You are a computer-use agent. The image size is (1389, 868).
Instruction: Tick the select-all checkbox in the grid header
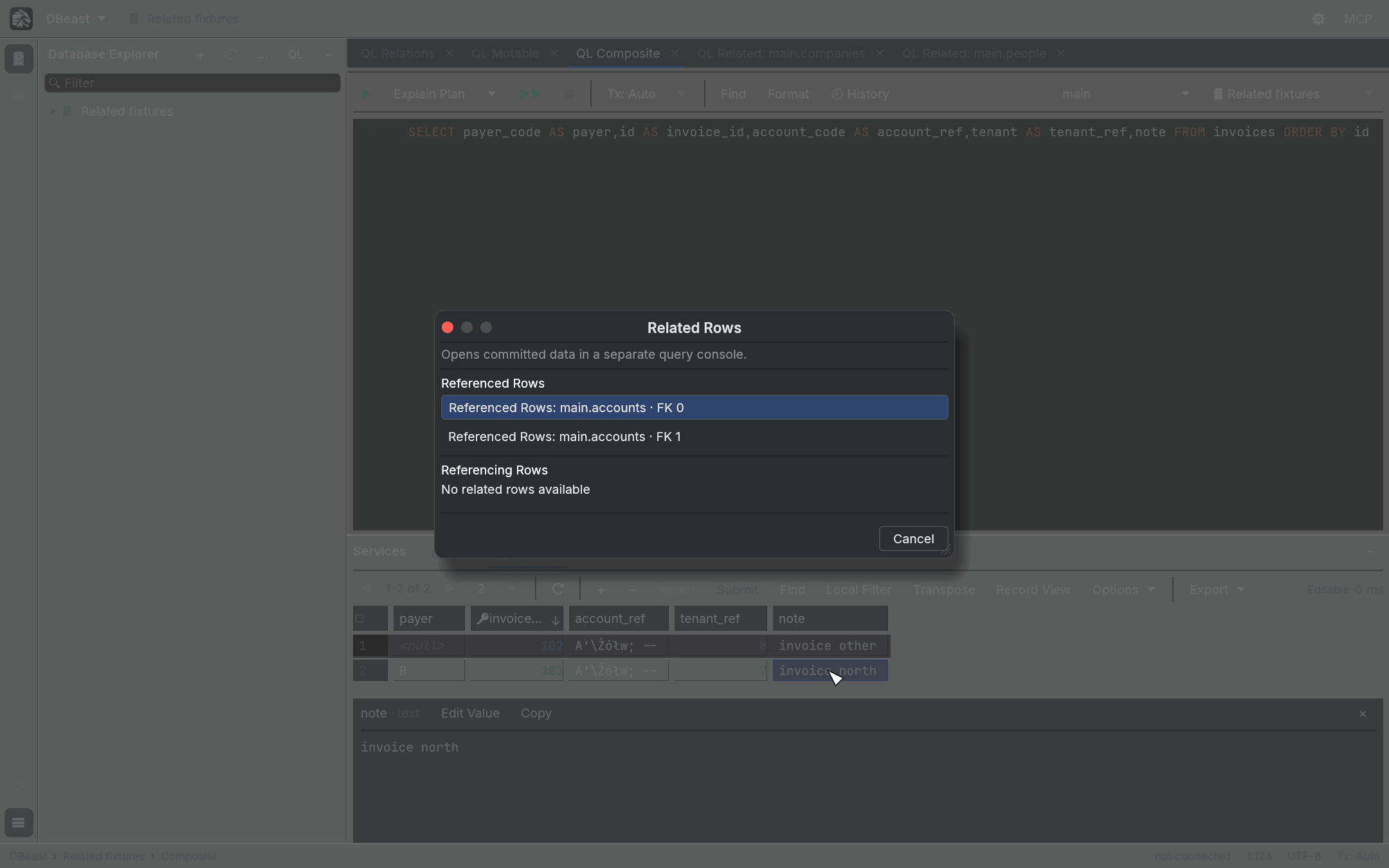pyautogui.click(x=360, y=619)
